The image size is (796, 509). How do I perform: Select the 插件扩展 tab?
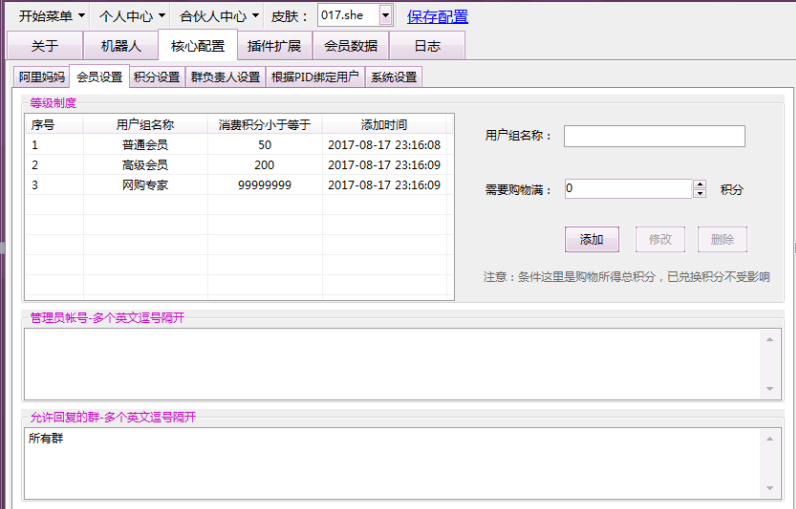click(x=274, y=46)
